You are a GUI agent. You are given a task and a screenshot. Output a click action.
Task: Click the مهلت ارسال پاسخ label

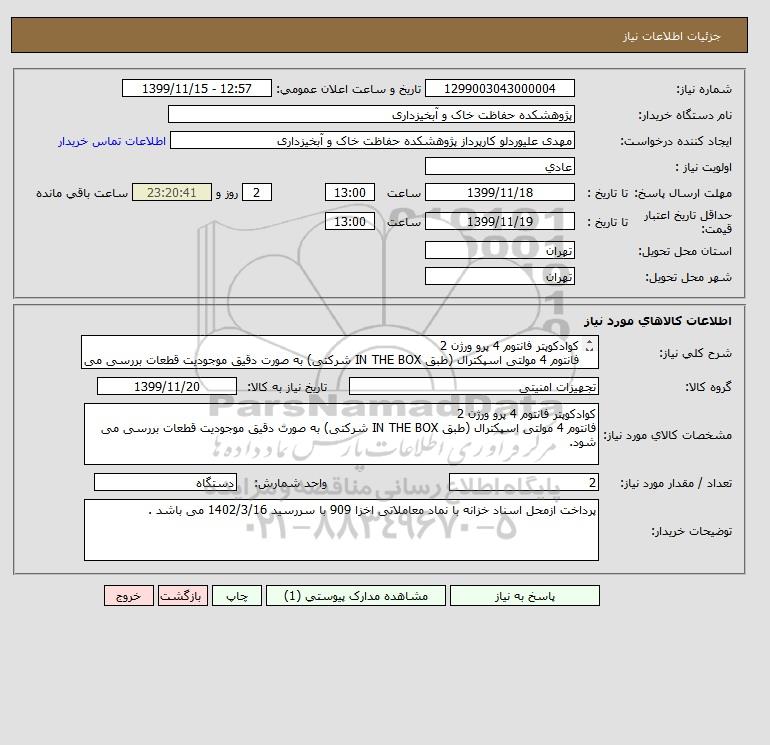(x=684, y=193)
